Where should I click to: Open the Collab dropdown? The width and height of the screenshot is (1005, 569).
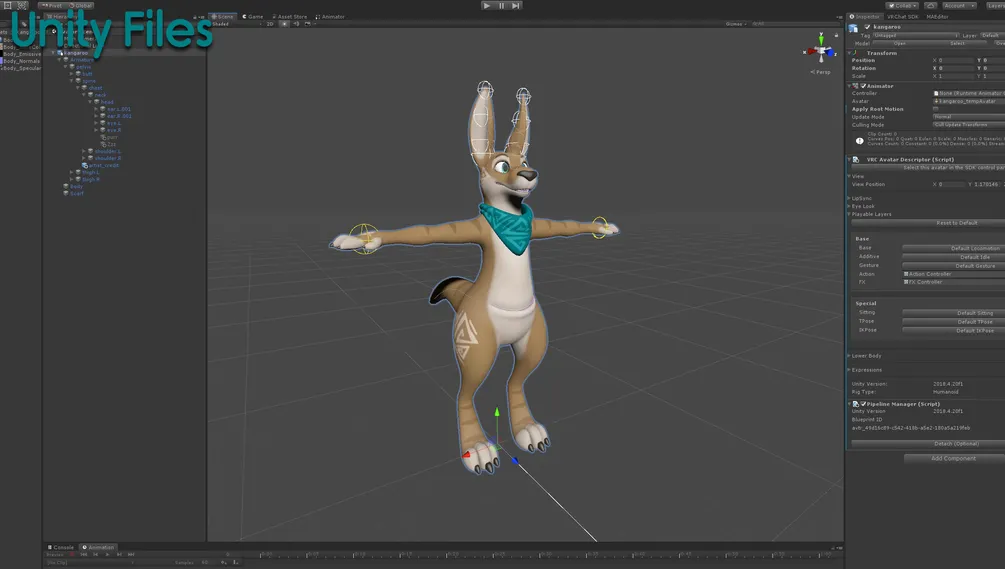point(902,5)
